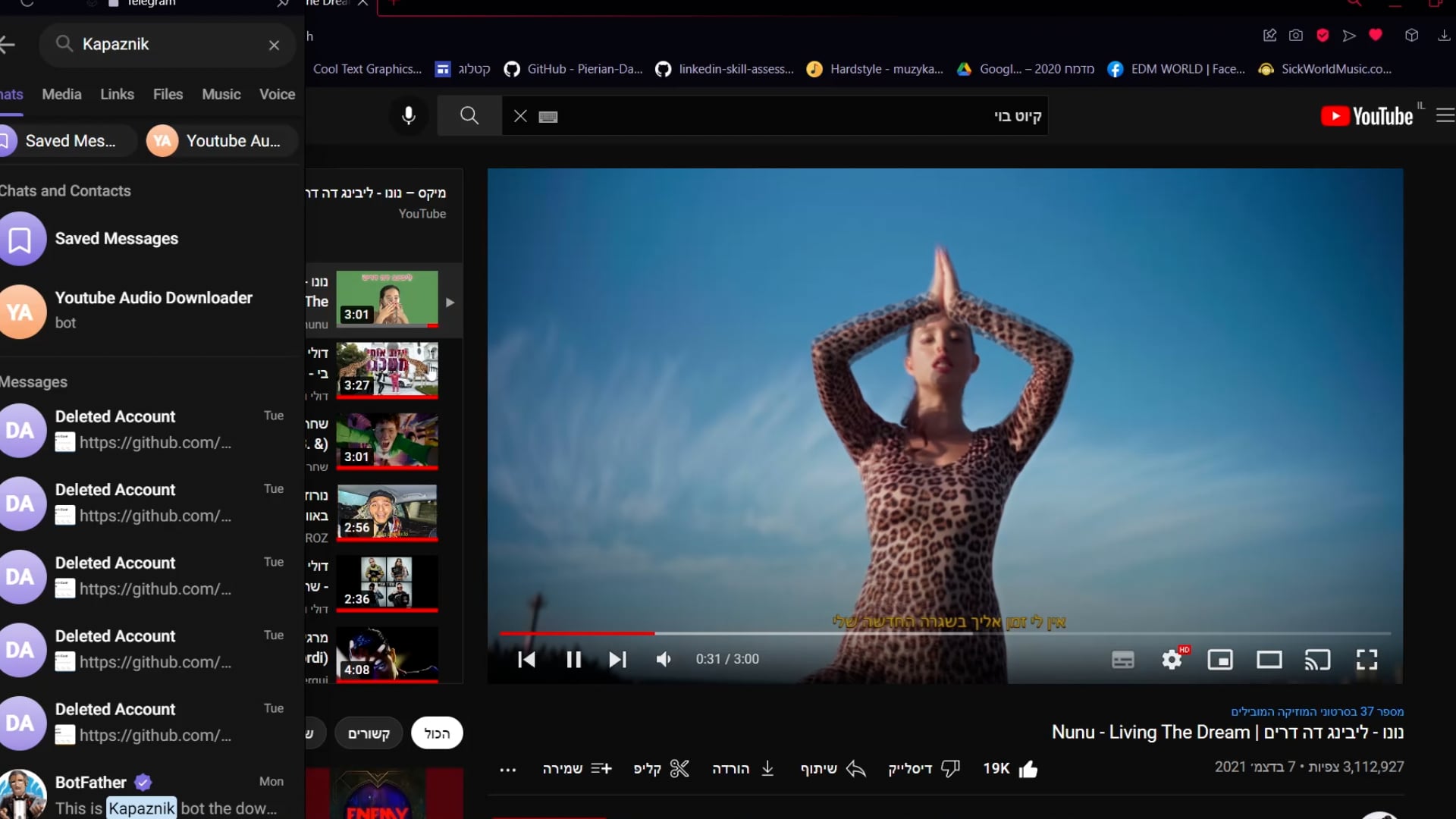Viewport: 1456px width, 819px height.
Task: Open playlist video with 3:27 duration
Action: tap(387, 370)
